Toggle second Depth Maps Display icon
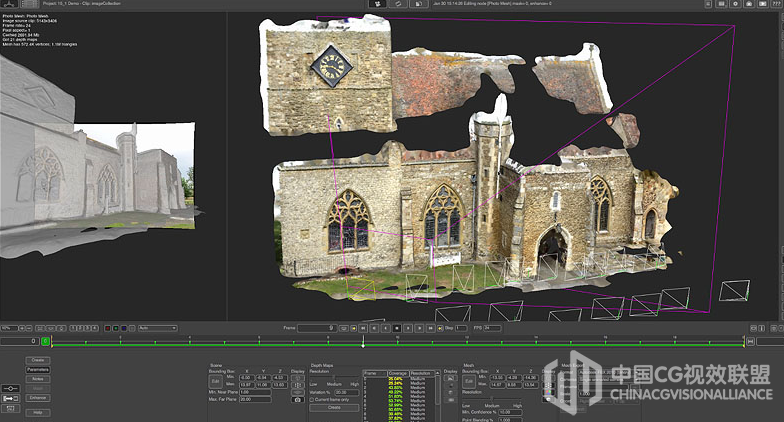The image size is (784, 422). 450,386
